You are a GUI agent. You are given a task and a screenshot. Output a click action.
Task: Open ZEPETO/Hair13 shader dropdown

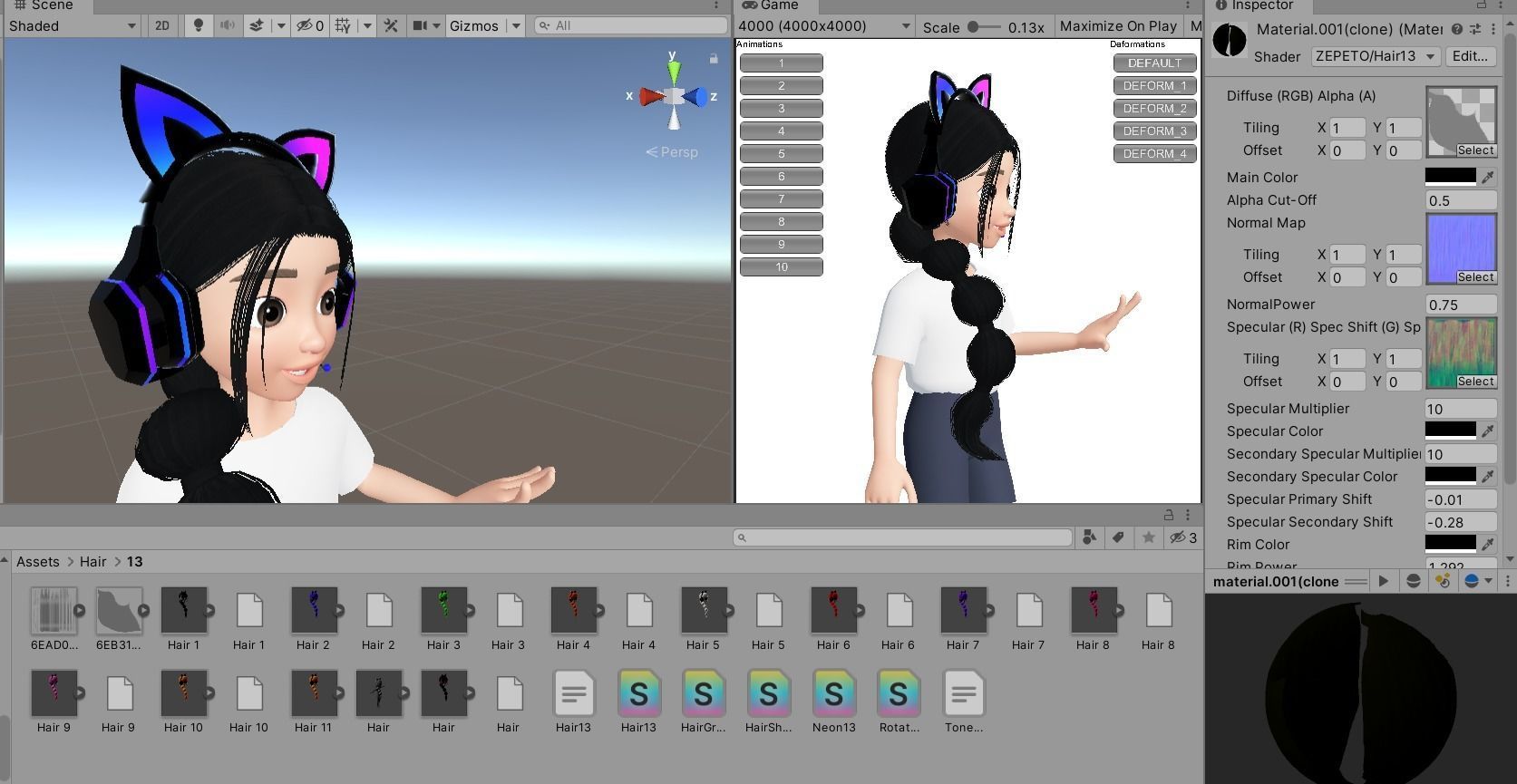point(1376,56)
